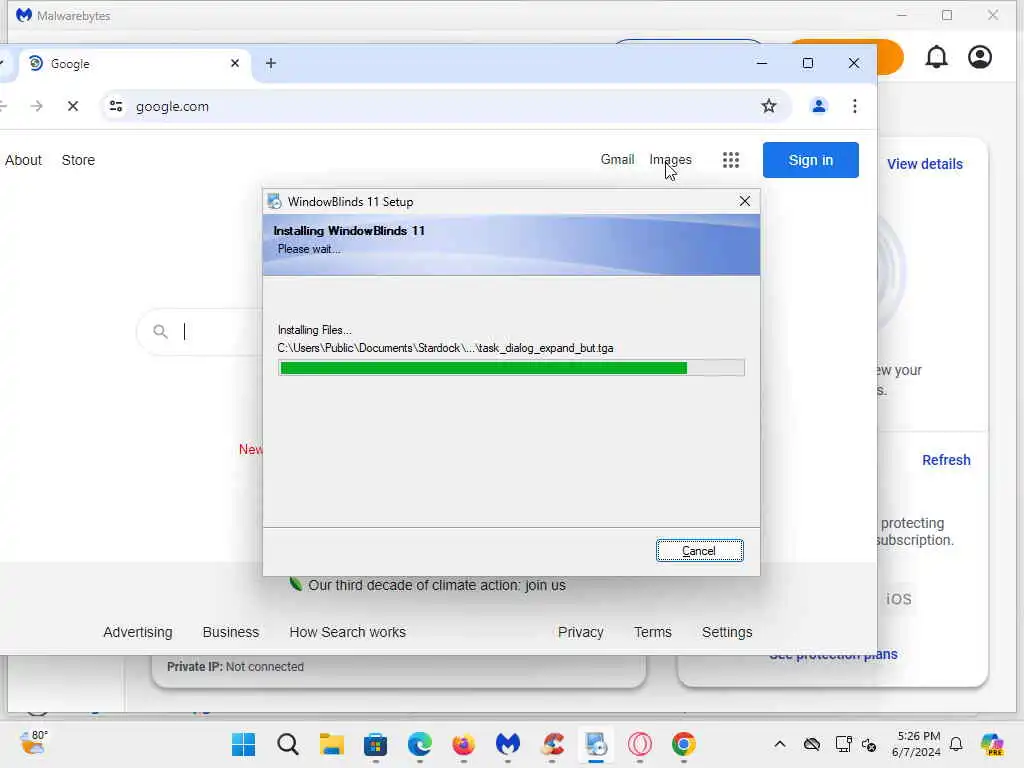Open CCleaner from taskbar
Image resolution: width=1024 pixels, height=768 pixels.
click(x=552, y=744)
